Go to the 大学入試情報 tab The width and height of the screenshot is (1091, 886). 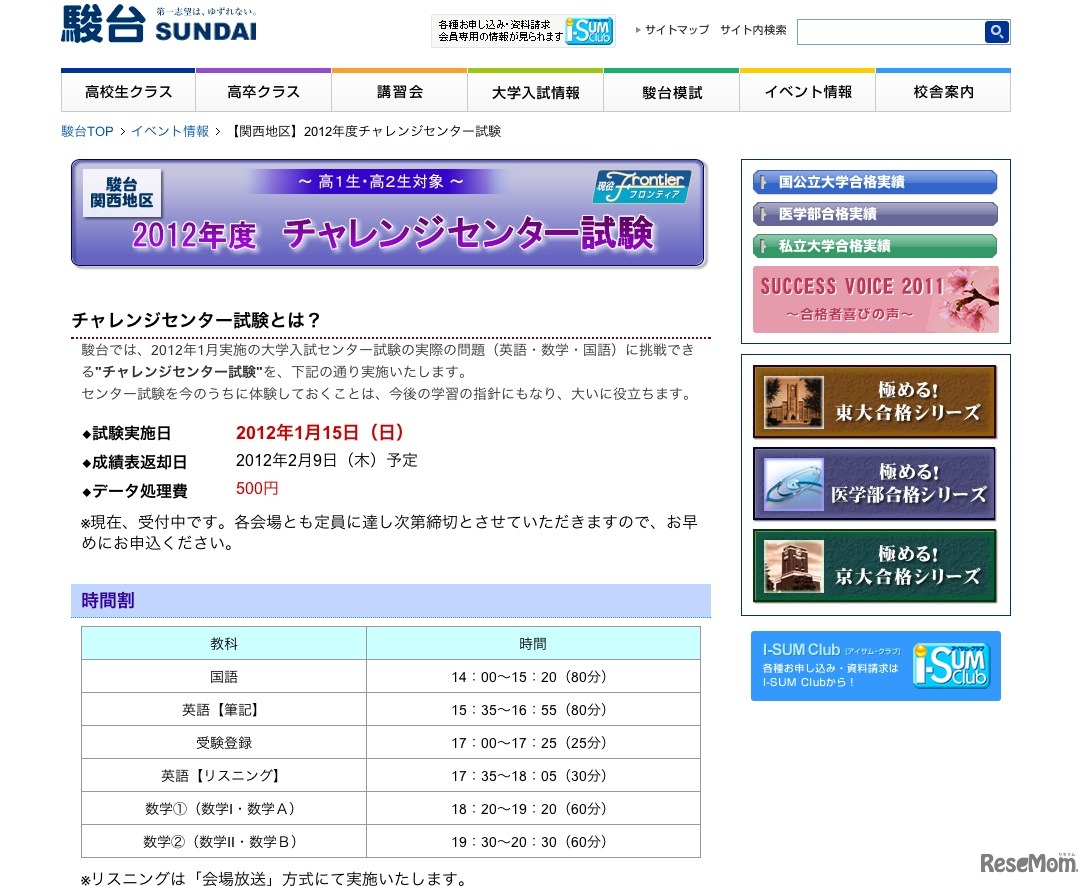(x=535, y=92)
